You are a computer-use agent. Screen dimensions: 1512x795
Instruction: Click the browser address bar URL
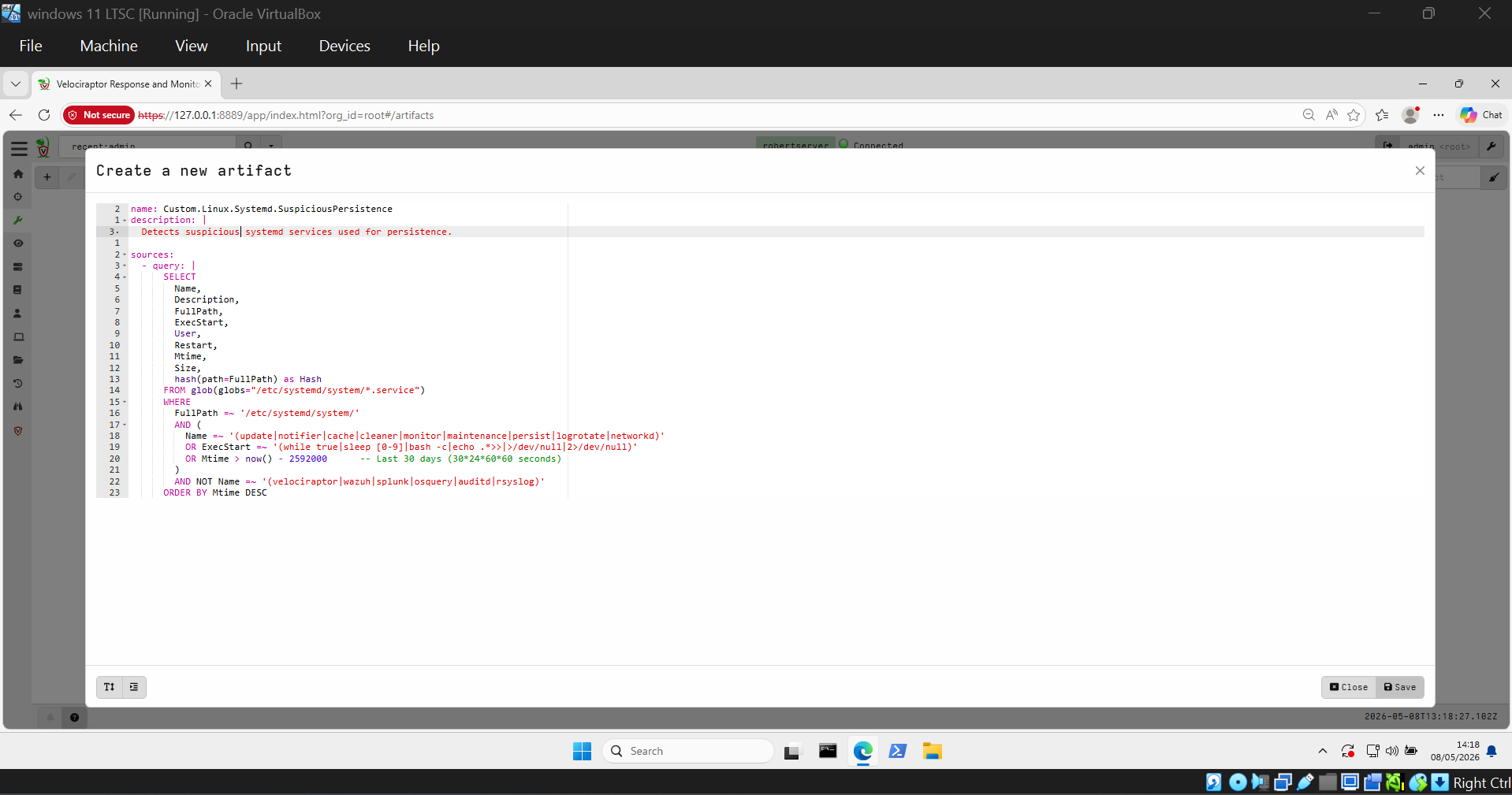286,115
